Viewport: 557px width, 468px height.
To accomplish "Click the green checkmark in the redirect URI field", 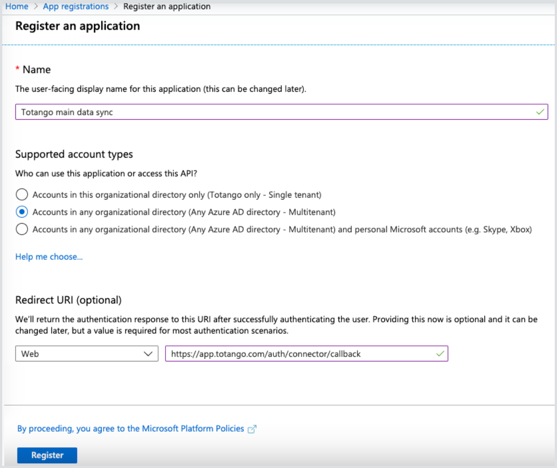I will pos(440,354).
